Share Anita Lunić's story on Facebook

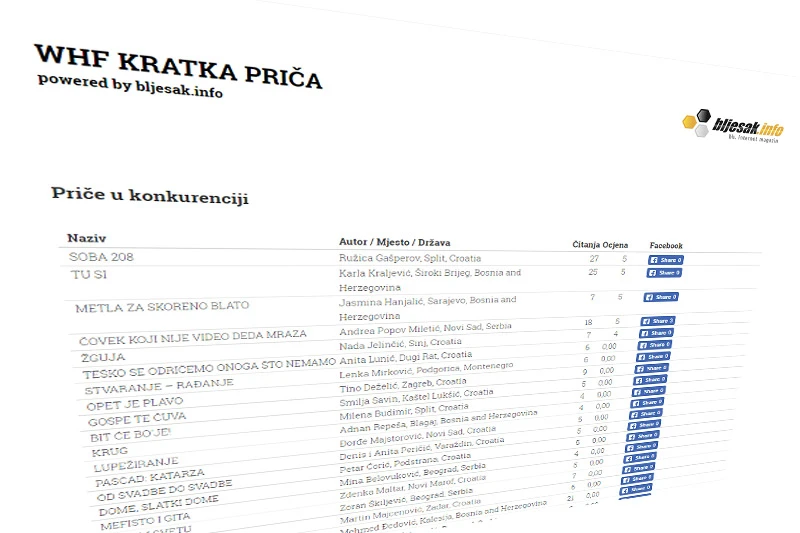(x=654, y=345)
